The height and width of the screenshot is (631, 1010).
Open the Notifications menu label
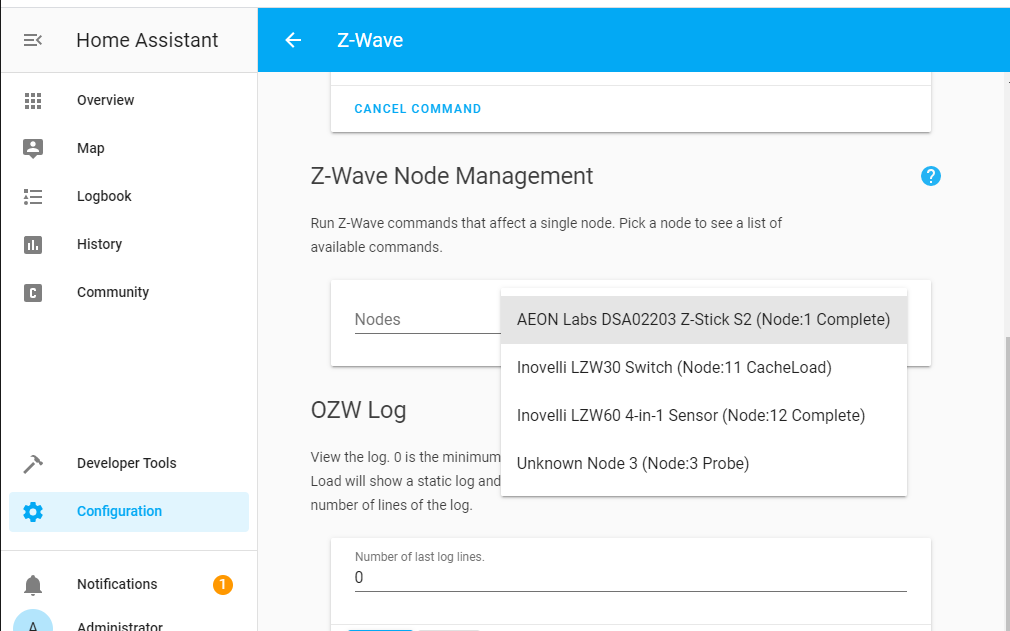(x=117, y=584)
